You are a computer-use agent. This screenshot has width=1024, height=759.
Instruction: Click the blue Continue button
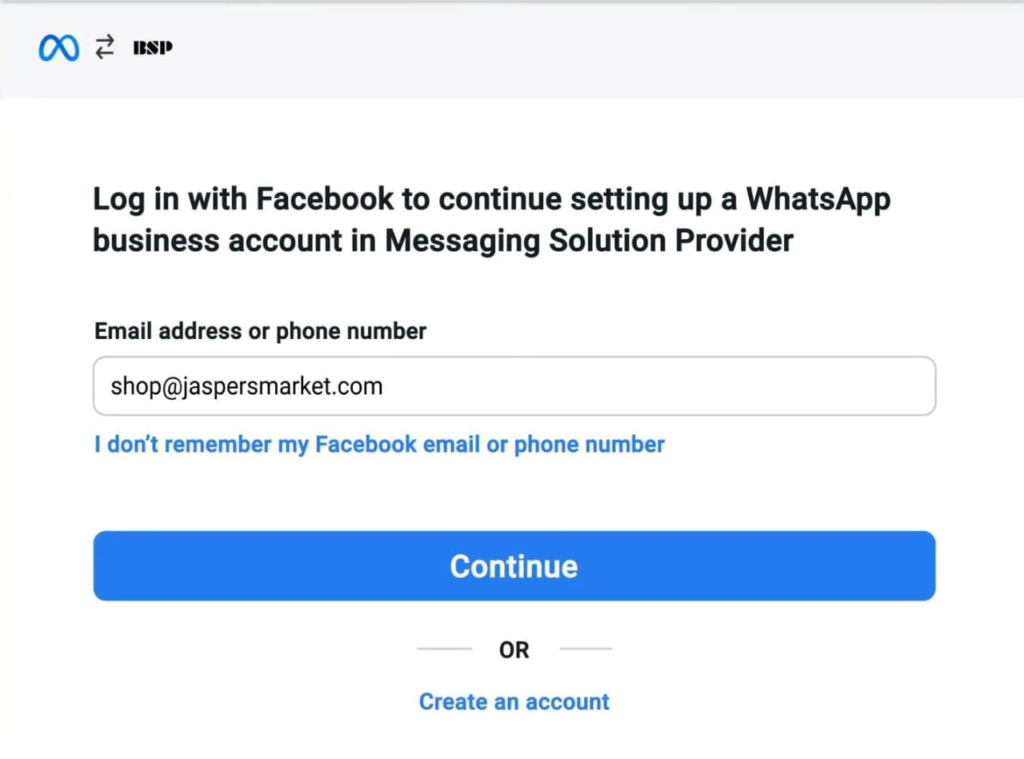[514, 566]
